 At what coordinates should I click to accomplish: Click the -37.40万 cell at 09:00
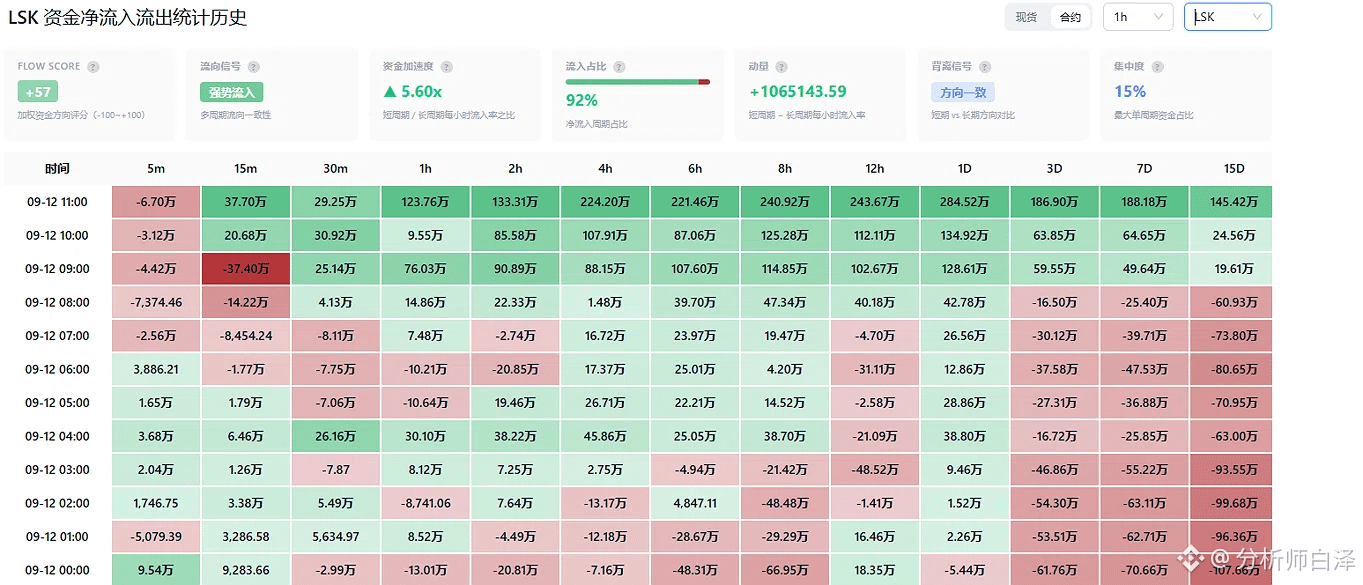point(246,269)
